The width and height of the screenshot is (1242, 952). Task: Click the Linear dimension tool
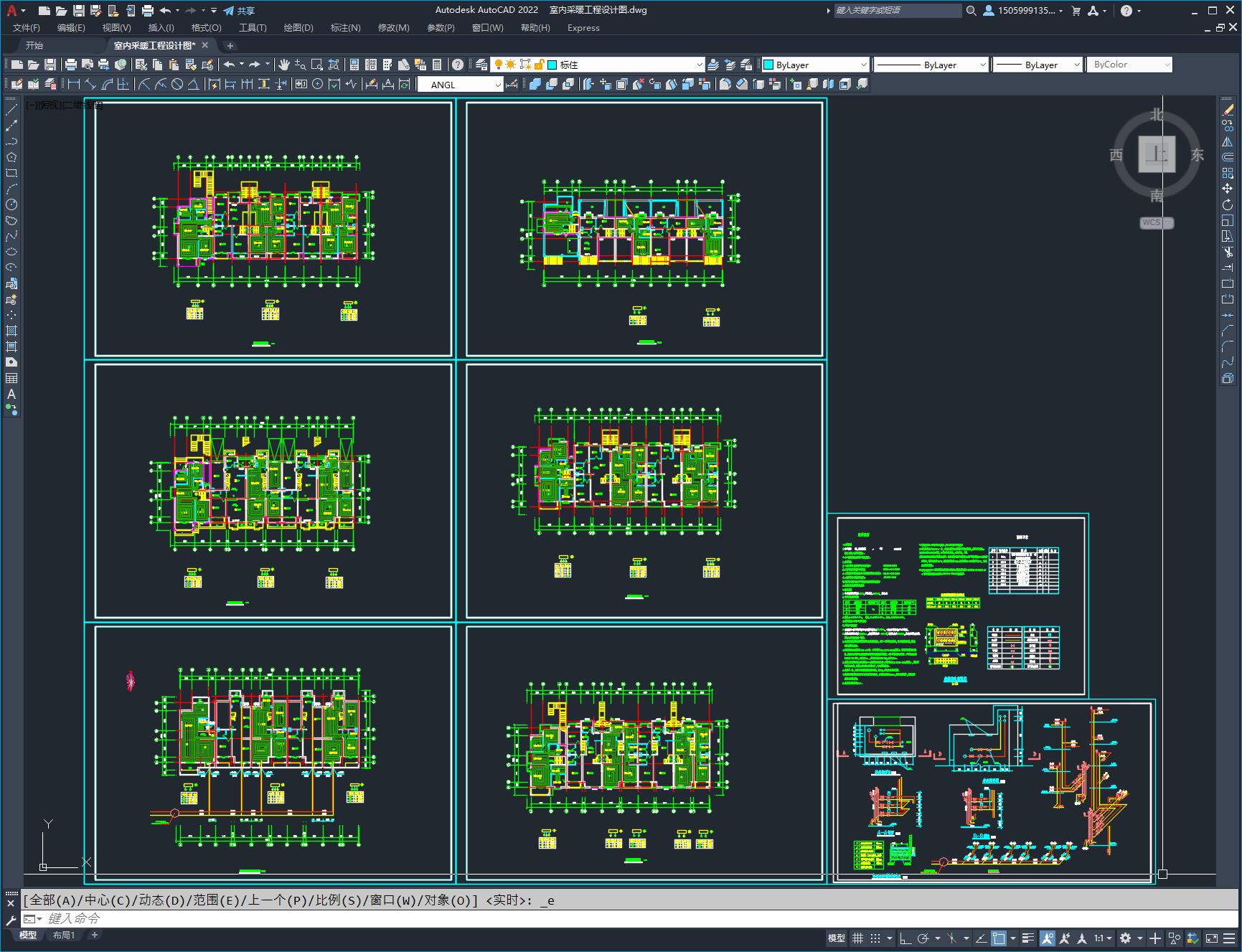tap(74, 84)
